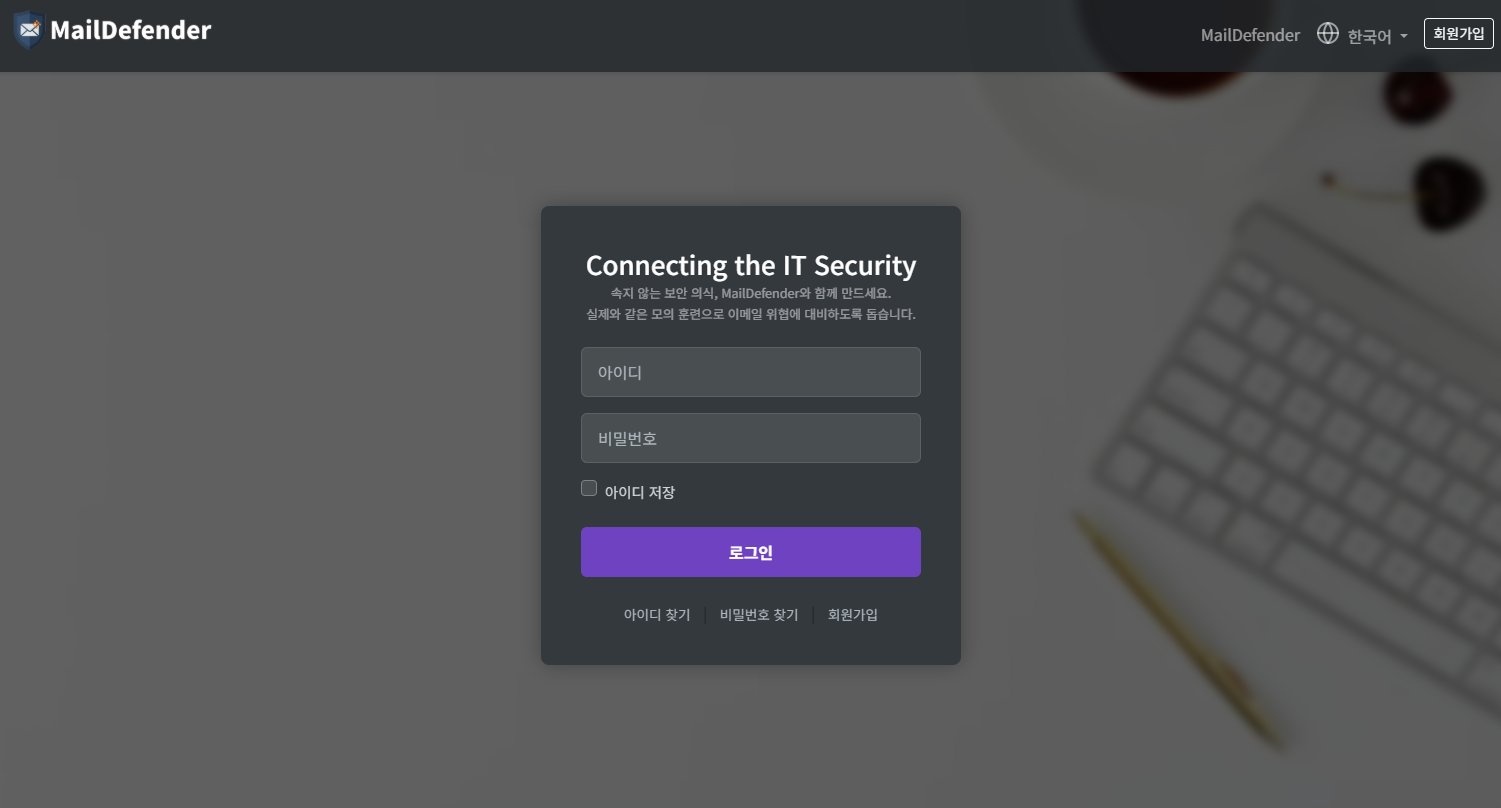Check the remember ID option

pyautogui.click(x=588, y=487)
